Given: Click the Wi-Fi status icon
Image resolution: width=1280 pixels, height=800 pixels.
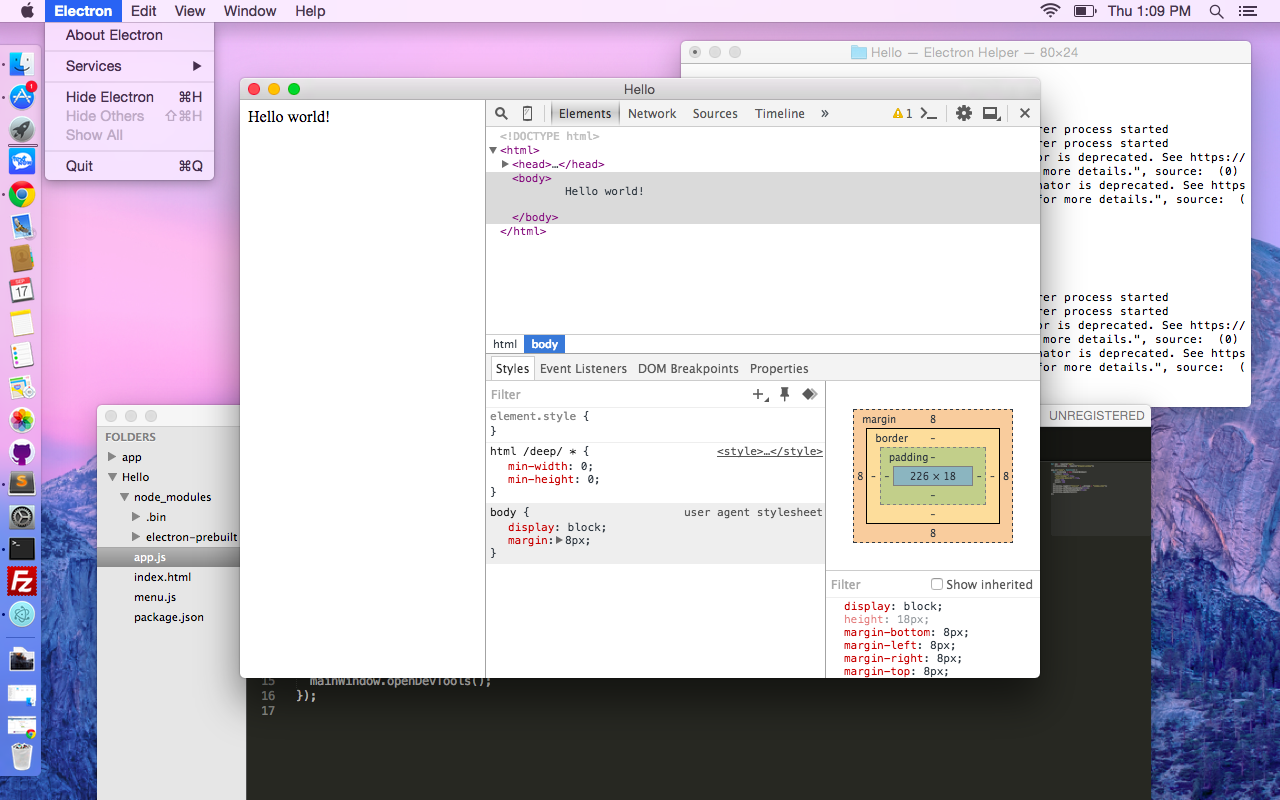Looking at the screenshot, I should click(x=1050, y=11).
